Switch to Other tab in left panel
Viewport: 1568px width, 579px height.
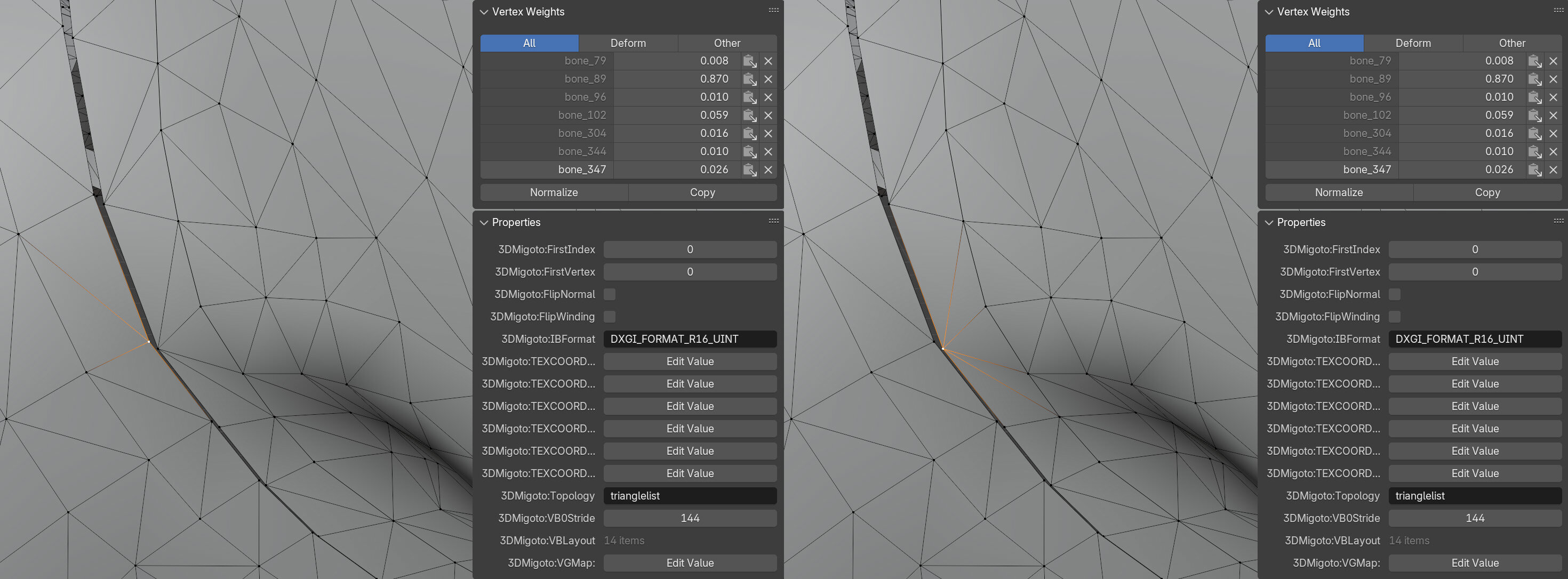click(727, 43)
